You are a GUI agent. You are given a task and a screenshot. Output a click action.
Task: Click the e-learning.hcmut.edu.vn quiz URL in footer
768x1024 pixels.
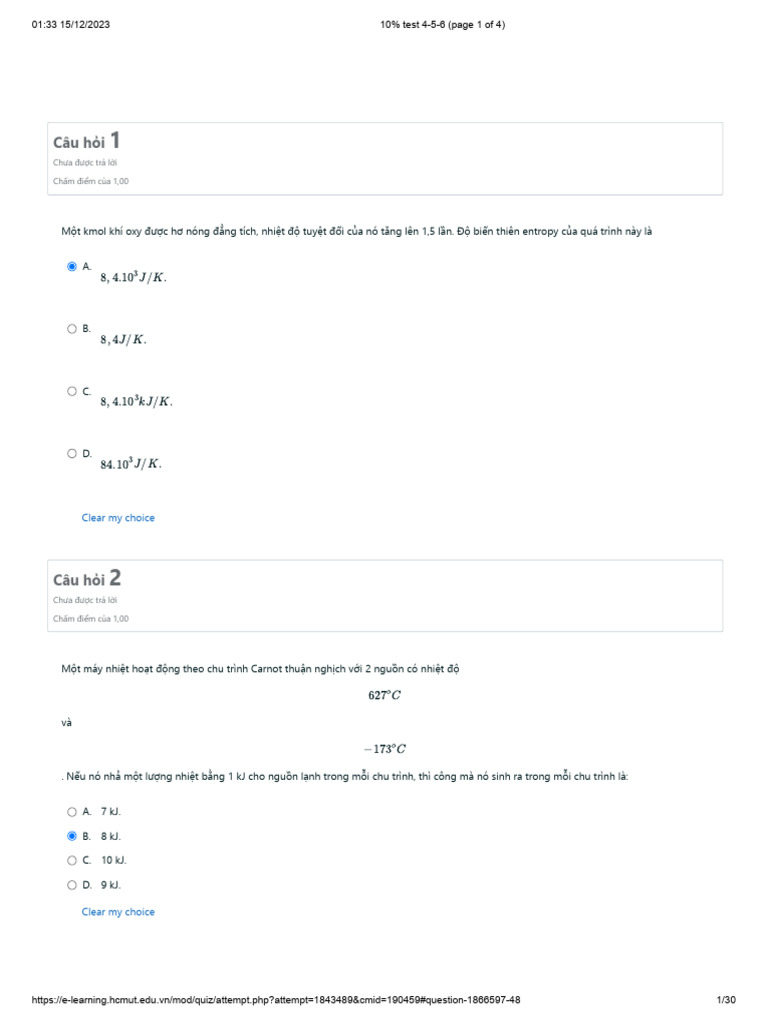click(x=276, y=1001)
